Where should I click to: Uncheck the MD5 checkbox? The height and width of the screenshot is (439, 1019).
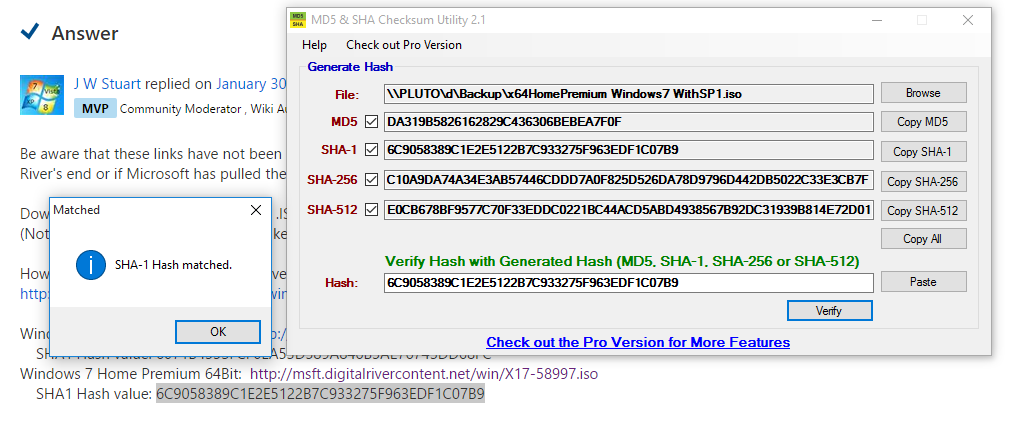click(x=371, y=121)
